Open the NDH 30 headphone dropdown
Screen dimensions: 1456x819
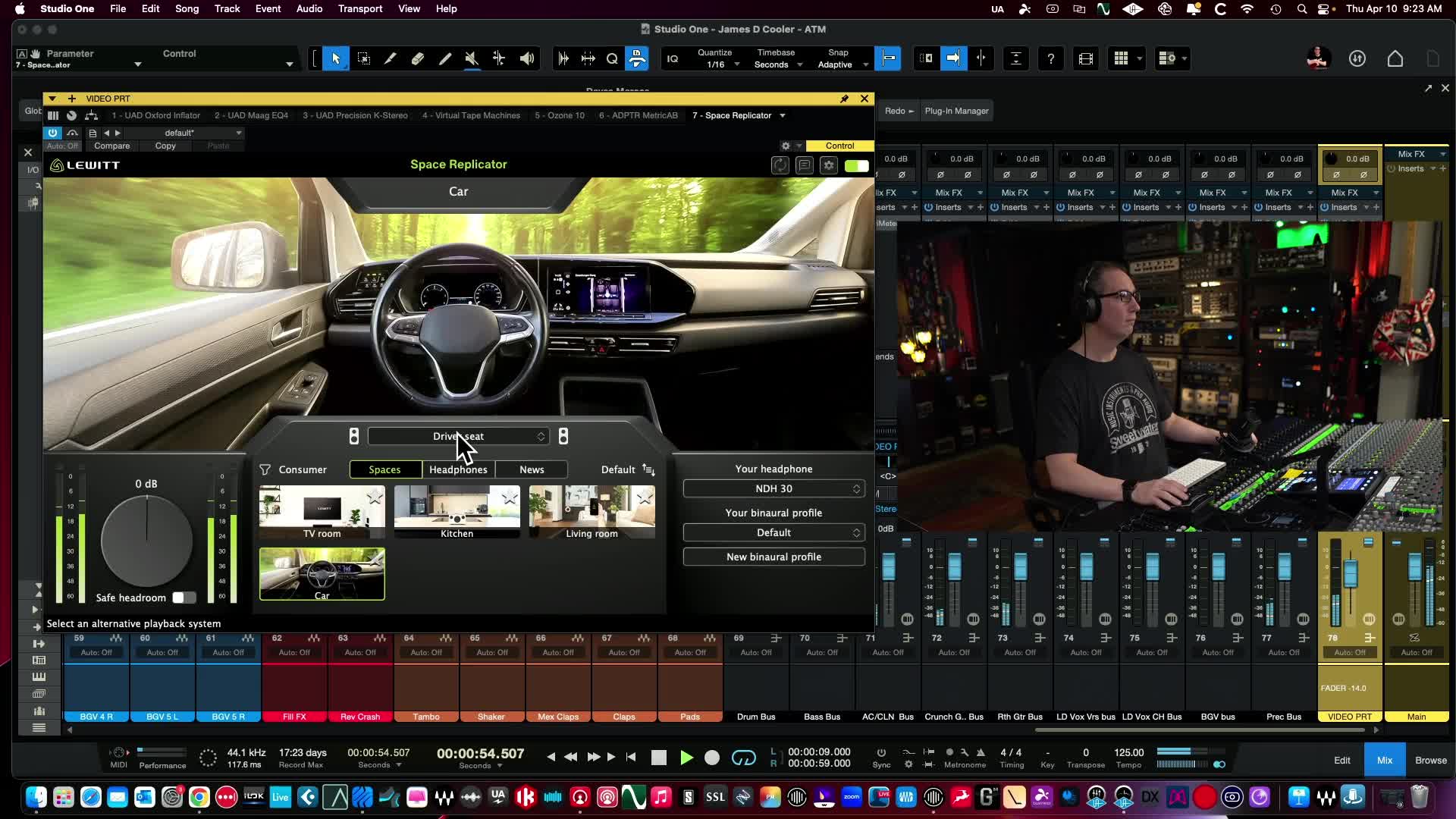[x=773, y=489]
